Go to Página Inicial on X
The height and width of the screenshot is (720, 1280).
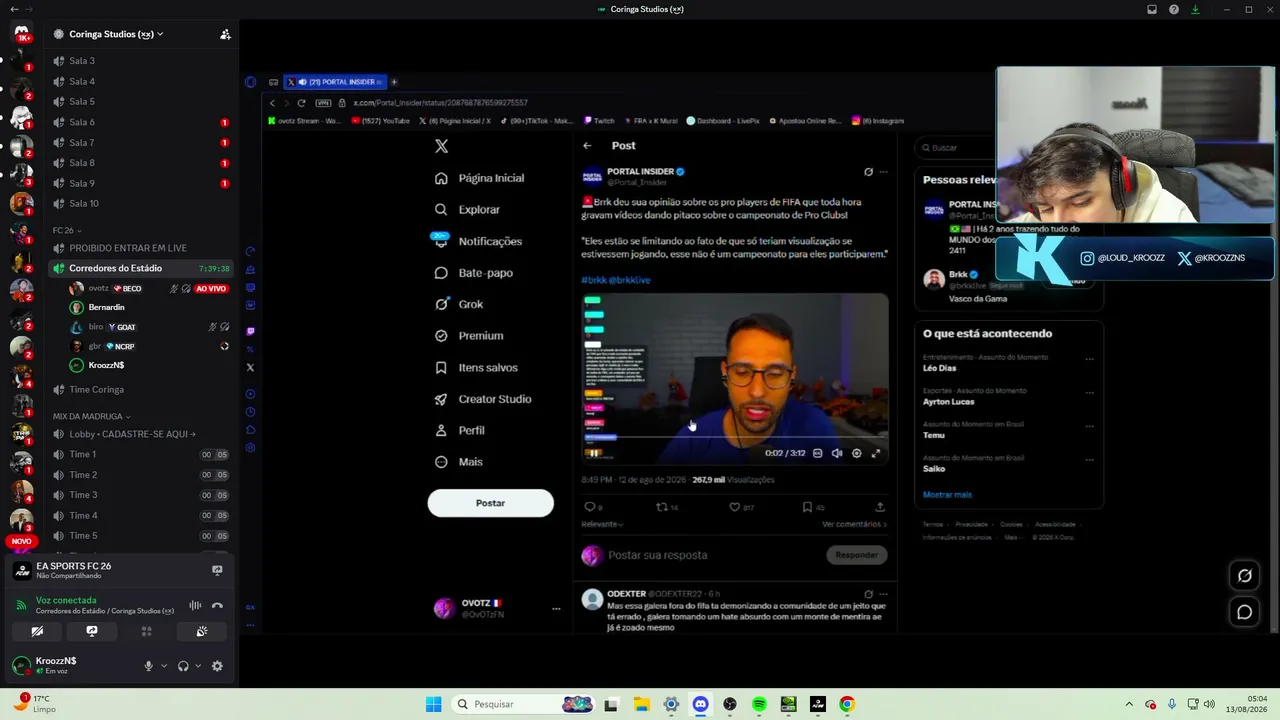tap(479, 178)
